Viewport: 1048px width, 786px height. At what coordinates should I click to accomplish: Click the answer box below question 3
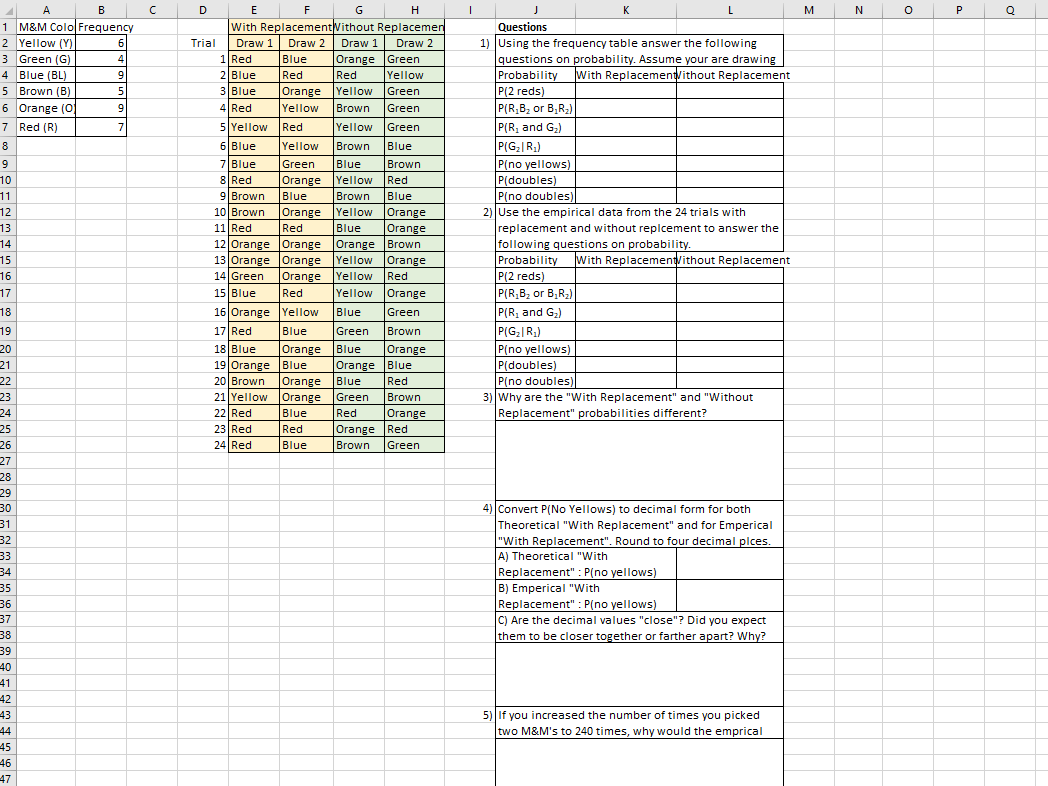640,461
